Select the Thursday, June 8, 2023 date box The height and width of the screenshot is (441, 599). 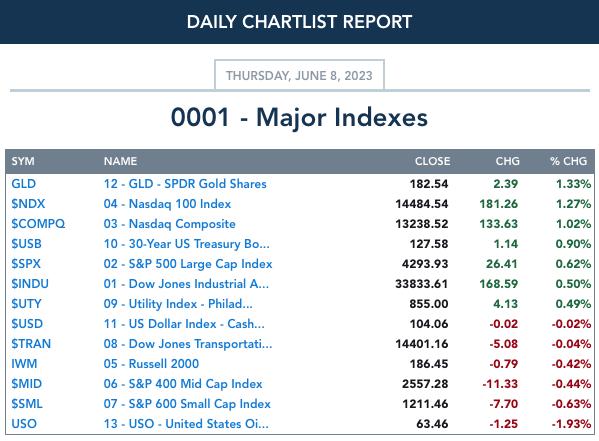(299, 75)
